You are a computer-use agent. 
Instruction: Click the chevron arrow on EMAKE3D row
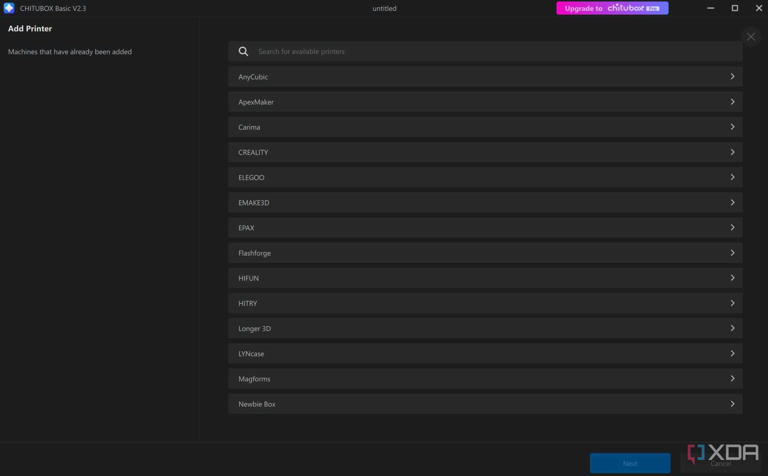pyautogui.click(x=732, y=202)
